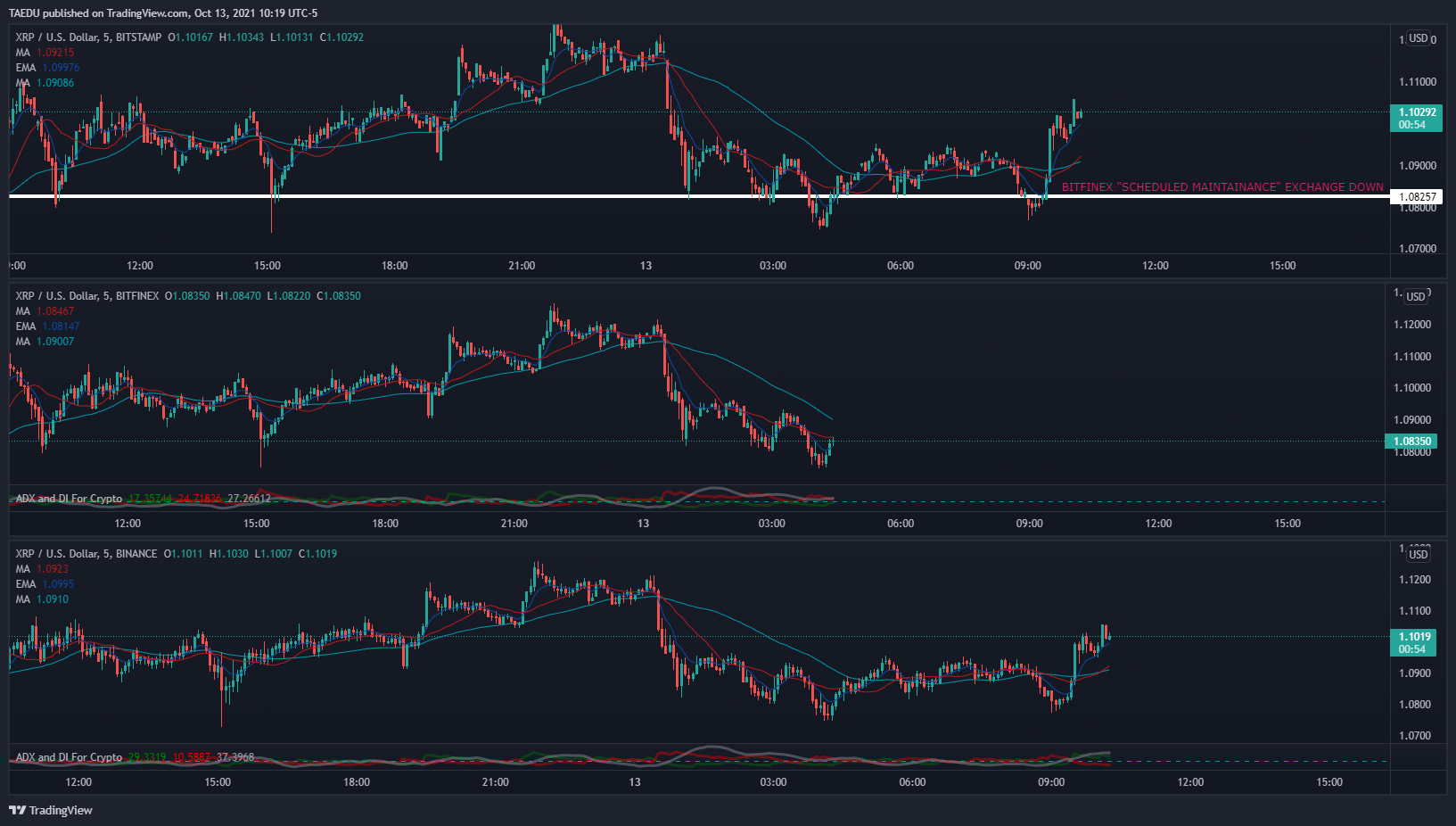Click the 1.12000 price level on the BITFINEX axis

[x=1412, y=325]
